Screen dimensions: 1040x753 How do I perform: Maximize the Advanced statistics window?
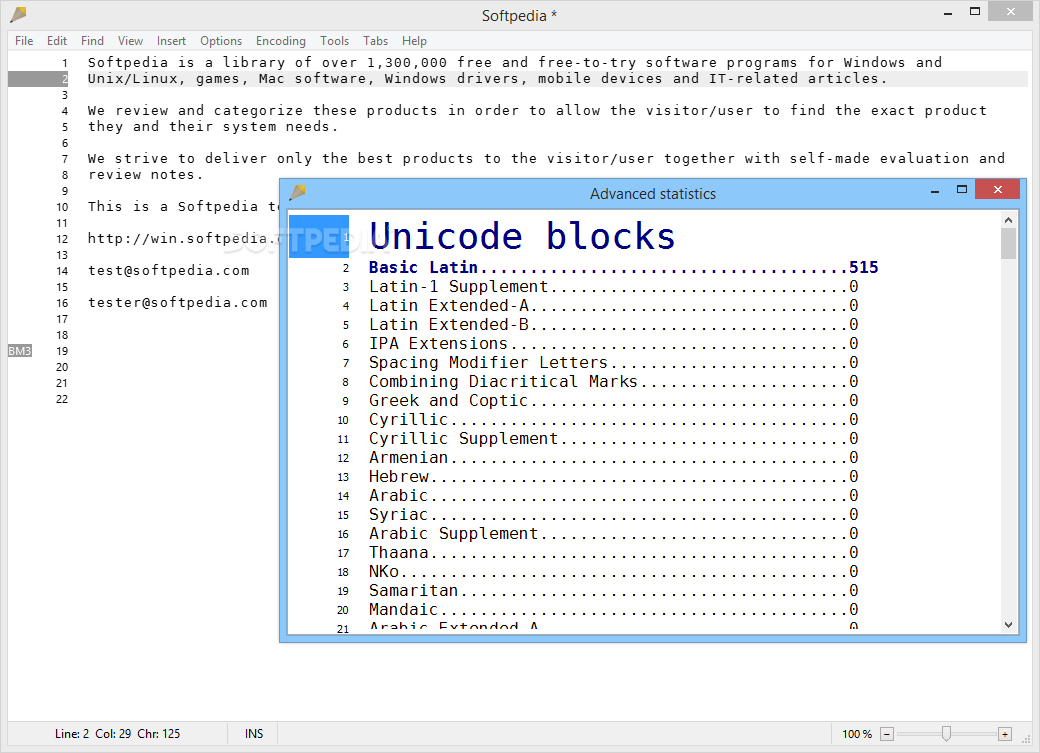pos(962,190)
